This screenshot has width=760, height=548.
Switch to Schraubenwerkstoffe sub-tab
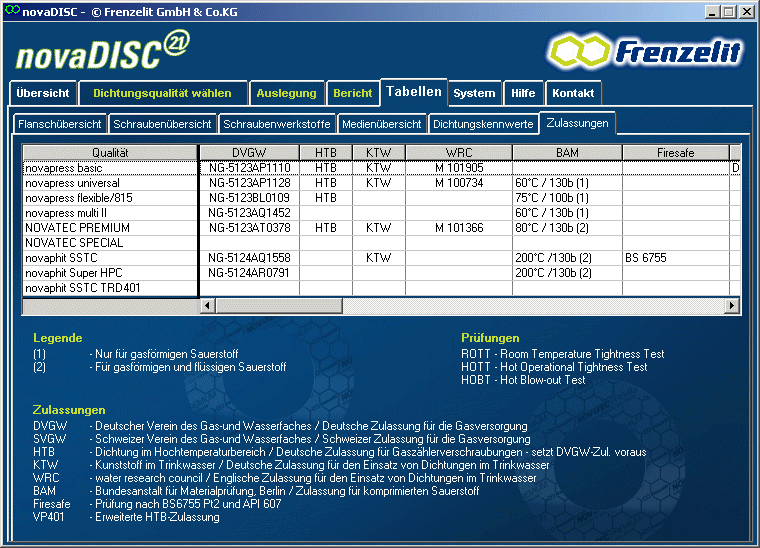pyautogui.click(x=277, y=124)
